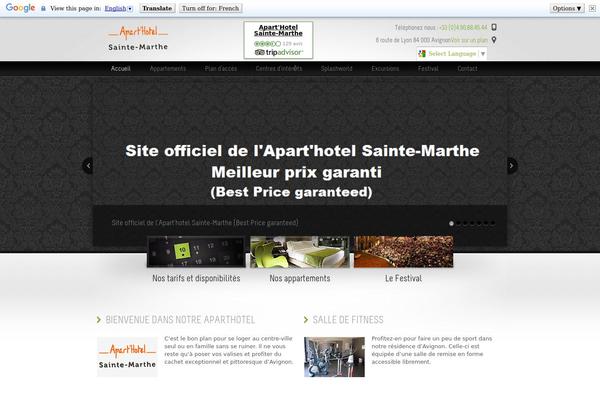The width and height of the screenshot is (600, 400).
Task: Click the Google Translate icon beside Select Language
Action: click(422, 54)
